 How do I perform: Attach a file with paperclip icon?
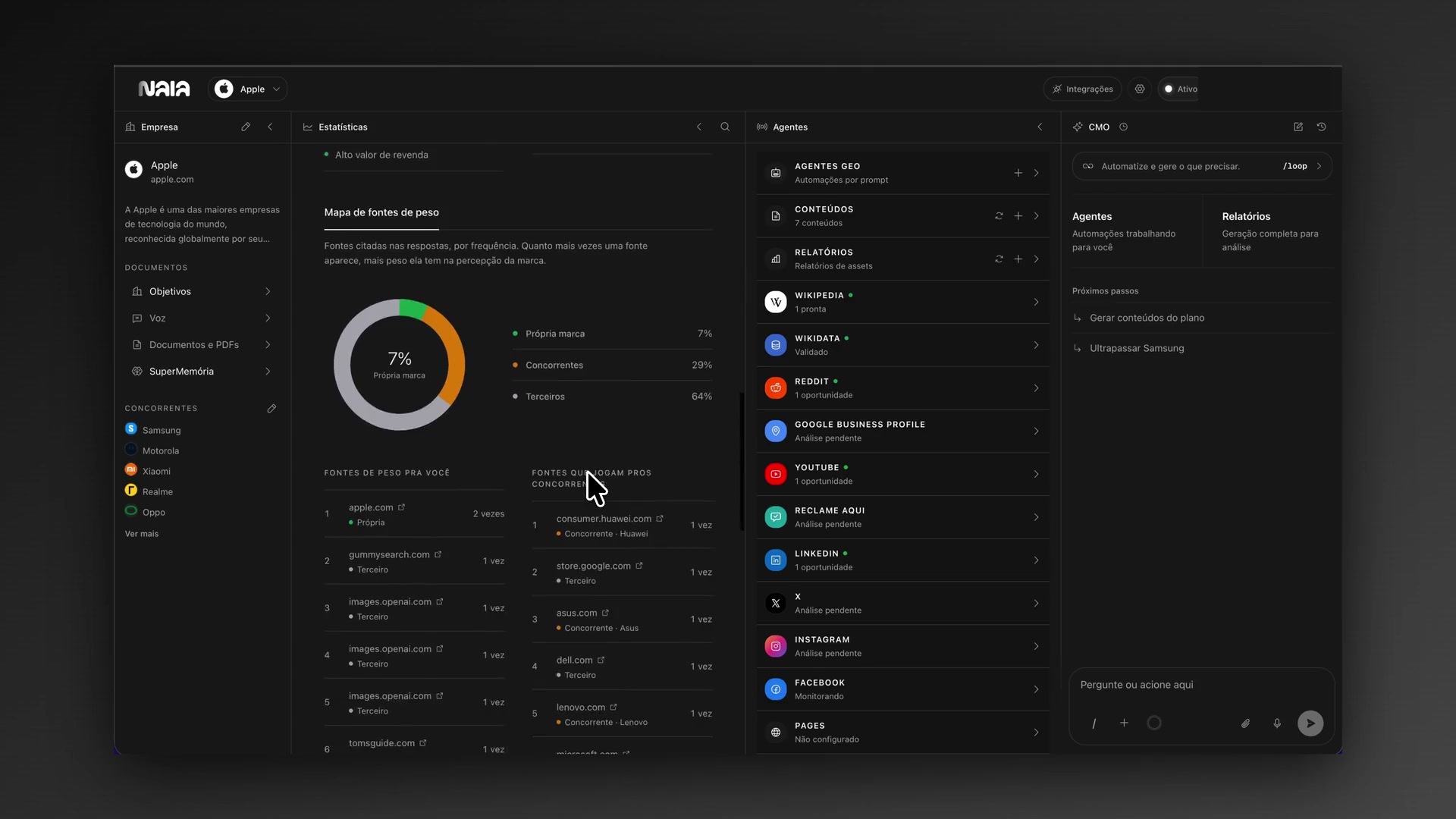pyautogui.click(x=1245, y=723)
